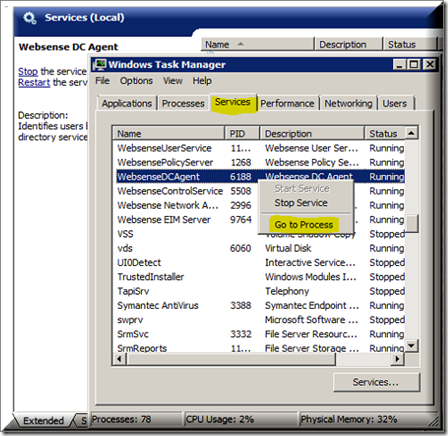Click the Services... button
The height and width of the screenshot is (436, 448).
376,382
